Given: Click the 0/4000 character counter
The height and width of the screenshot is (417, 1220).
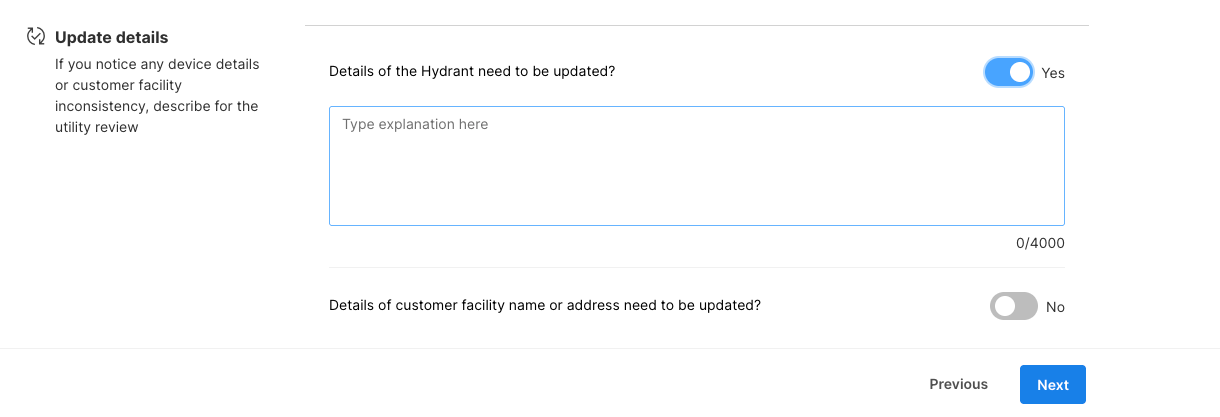Looking at the screenshot, I should 1040,243.
